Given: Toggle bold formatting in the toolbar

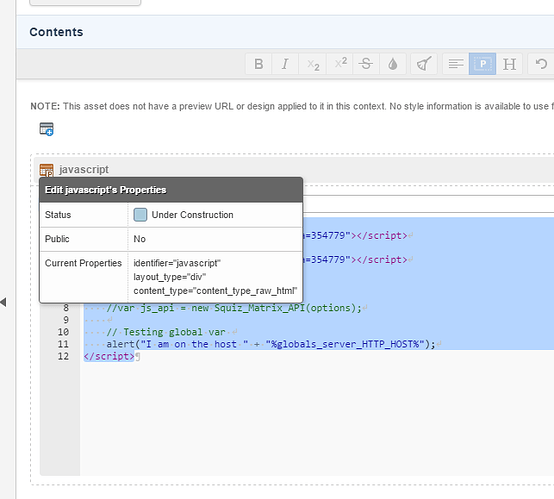Looking at the screenshot, I should [259, 64].
